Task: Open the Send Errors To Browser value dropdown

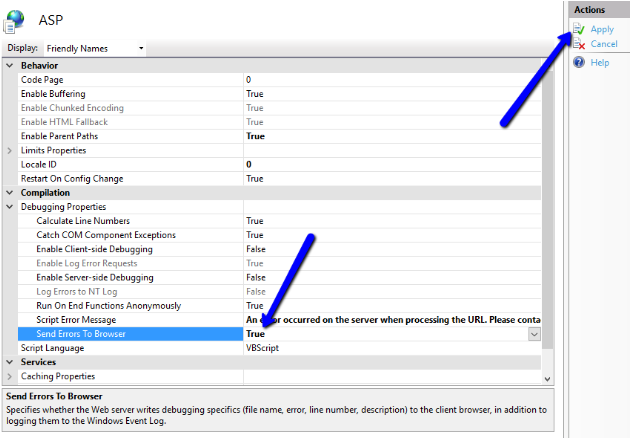Action: 534,334
